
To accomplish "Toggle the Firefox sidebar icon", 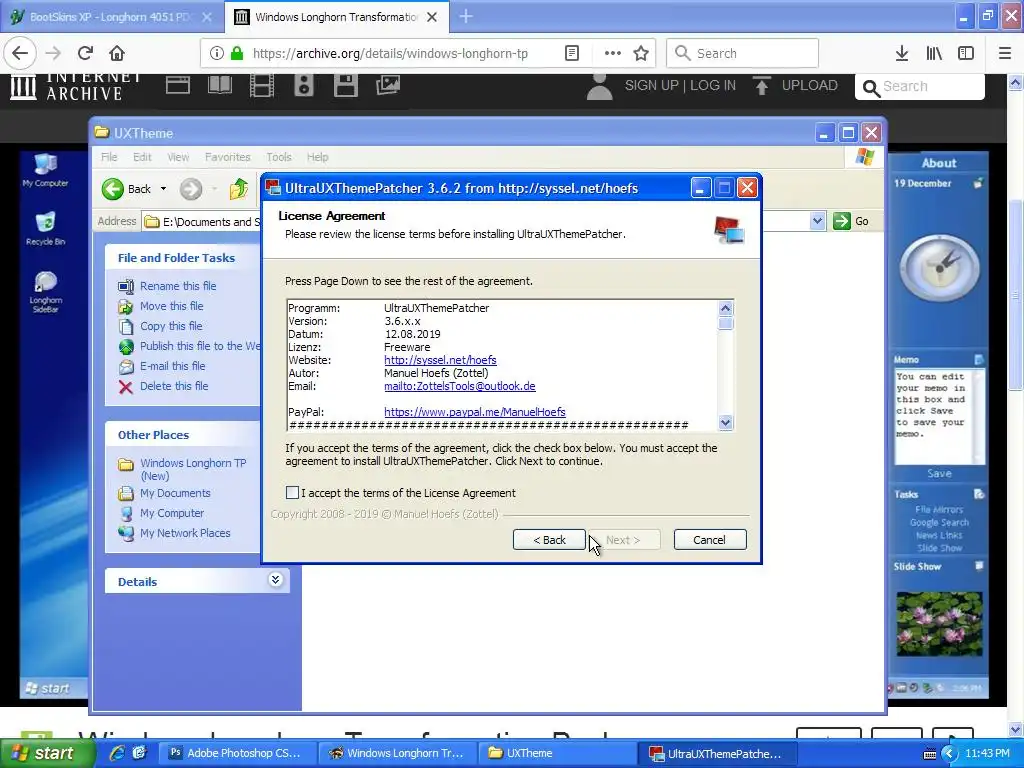I will pos(966,54).
